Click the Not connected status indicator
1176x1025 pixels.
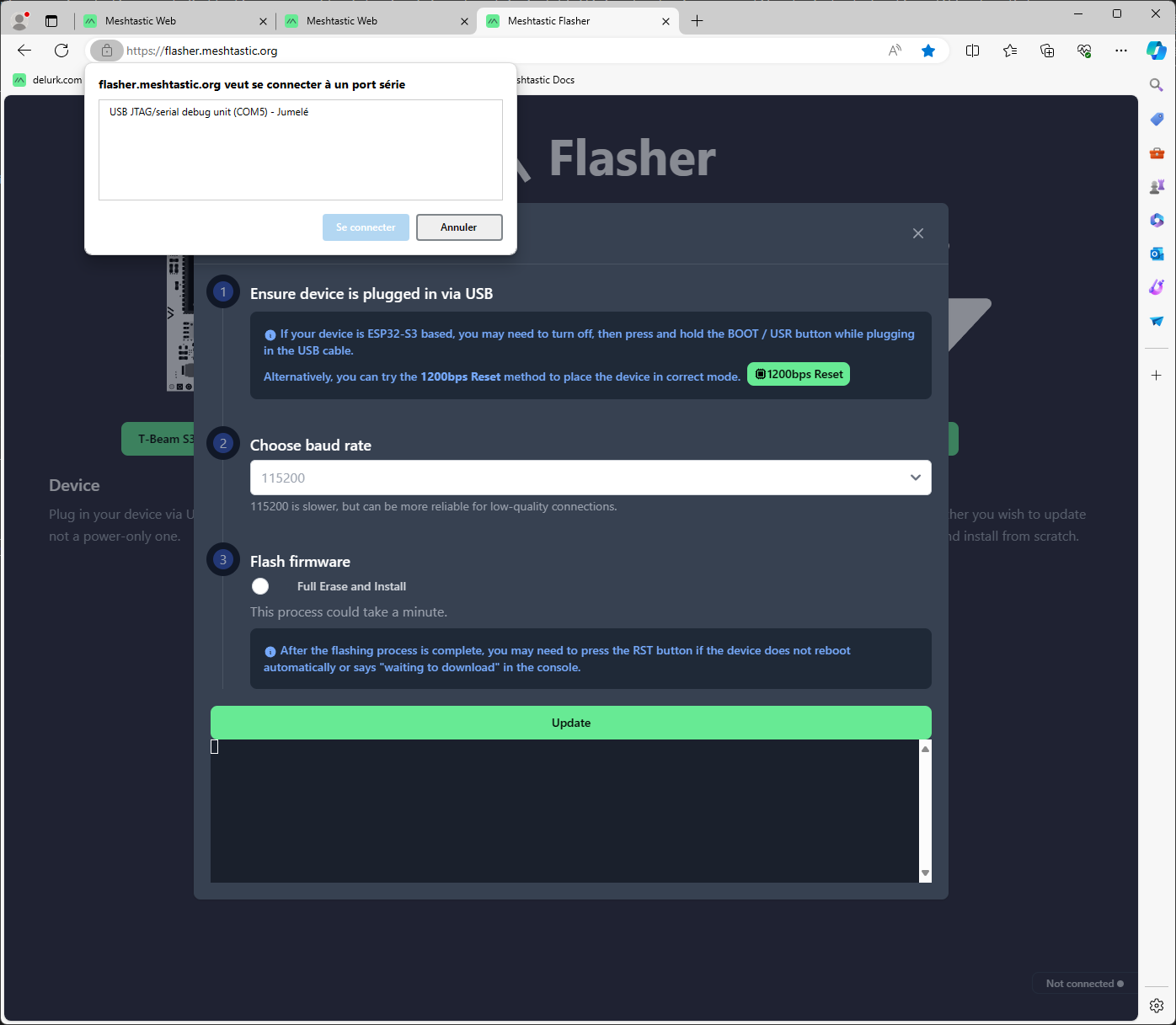point(1084,984)
